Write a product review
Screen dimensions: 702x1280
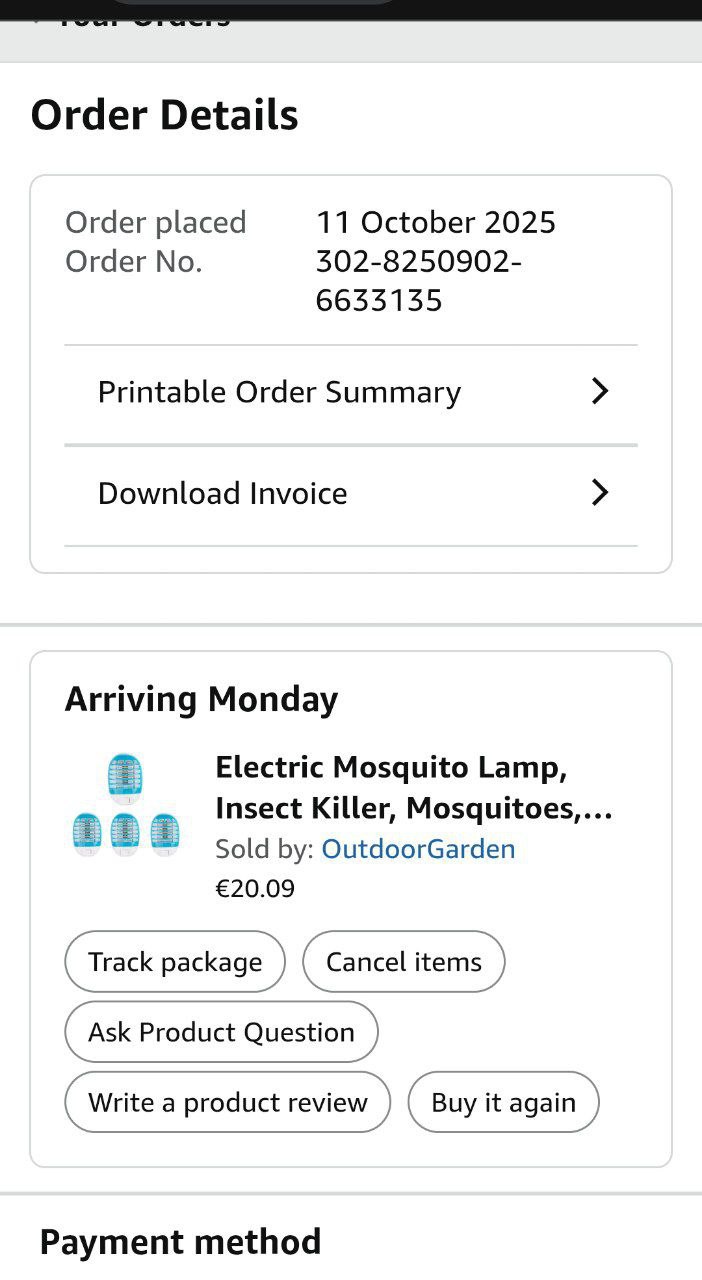pyautogui.click(x=228, y=1102)
